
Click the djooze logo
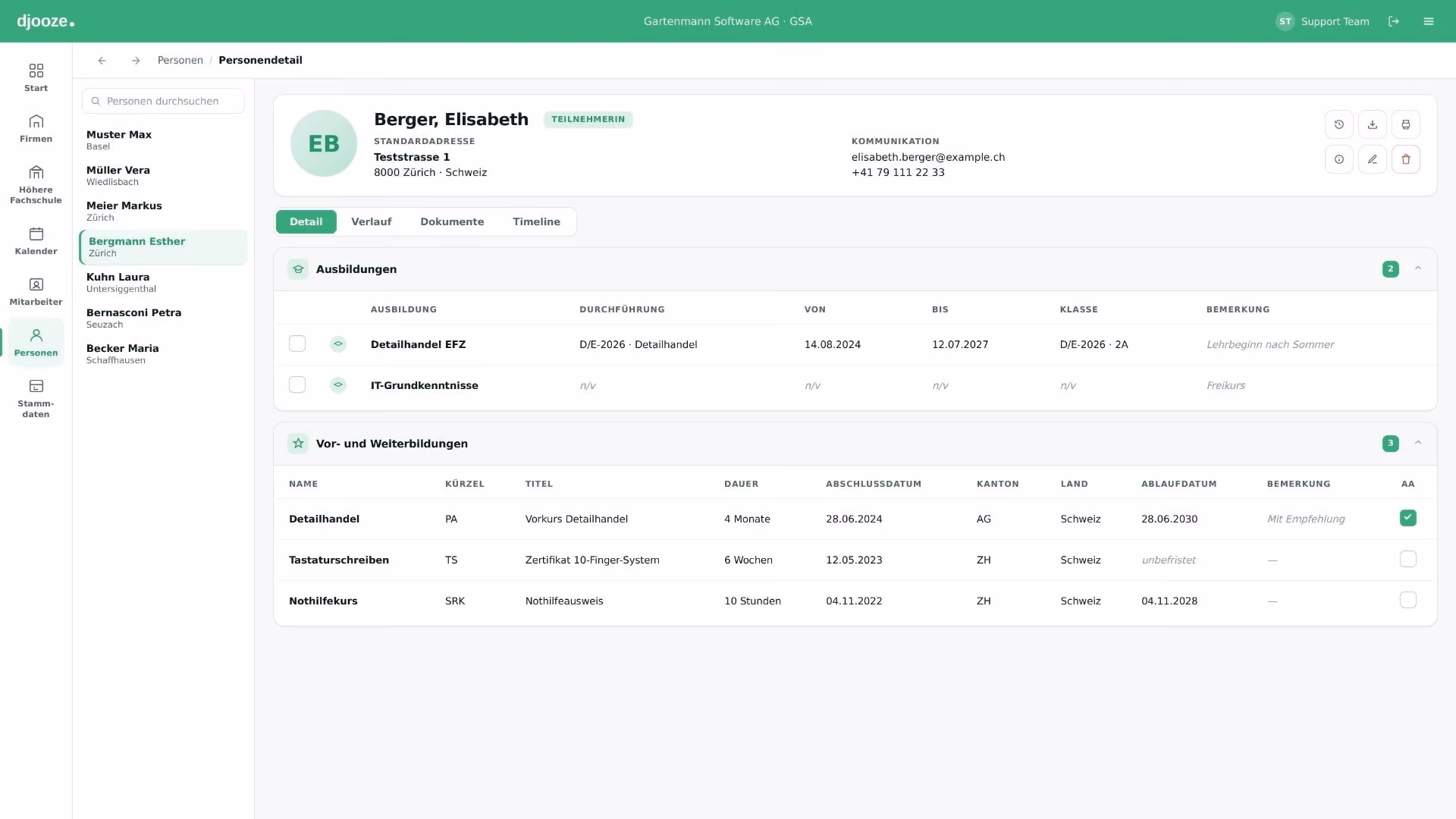(x=45, y=21)
